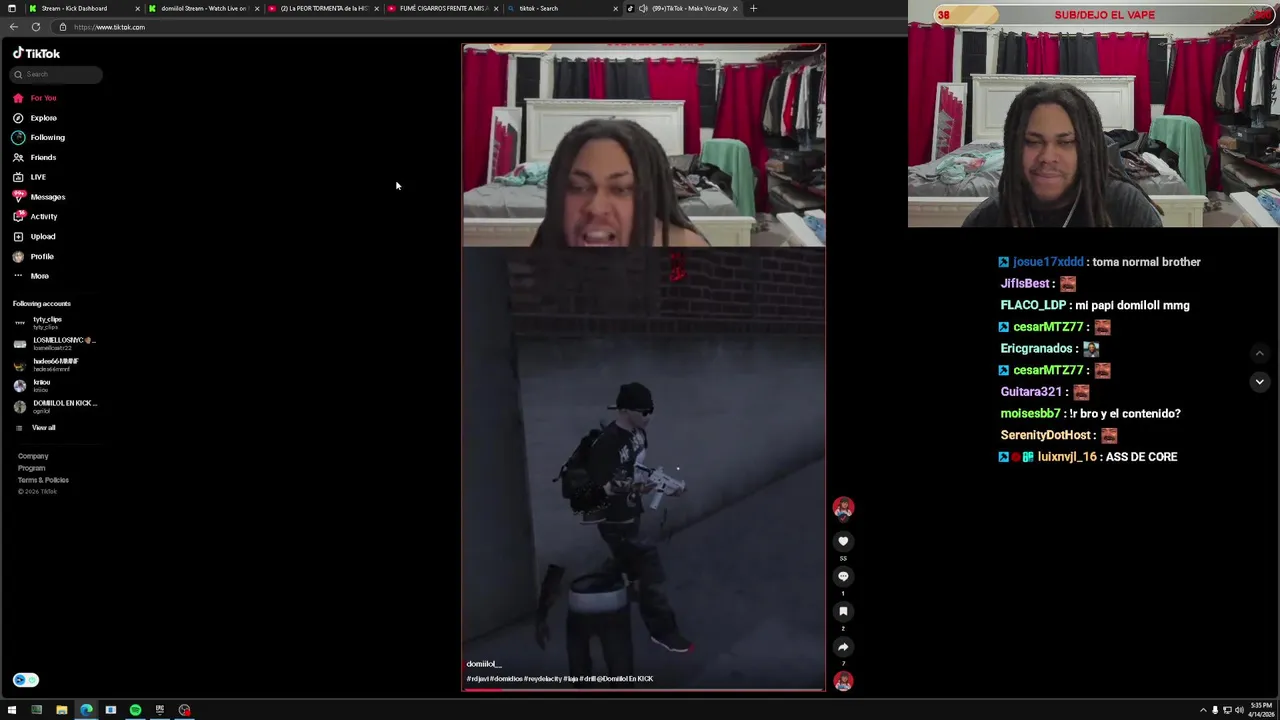The width and height of the screenshot is (1280, 720).
Task: Click the site lock icon
Action: 62,27
